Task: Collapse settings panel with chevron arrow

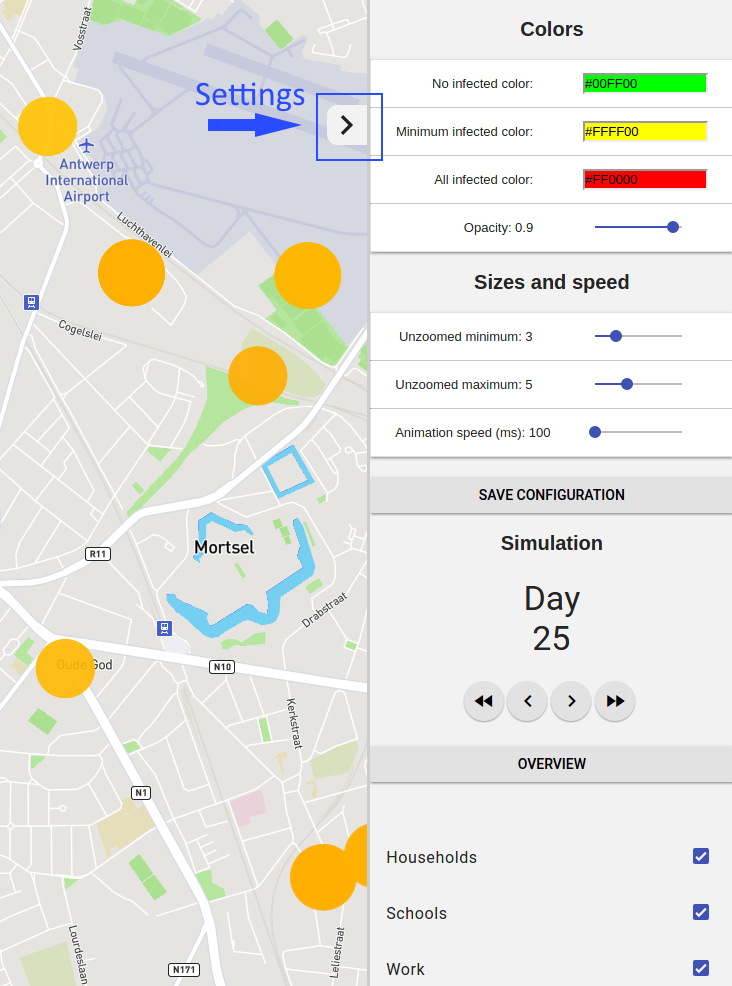Action: click(x=347, y=125)
